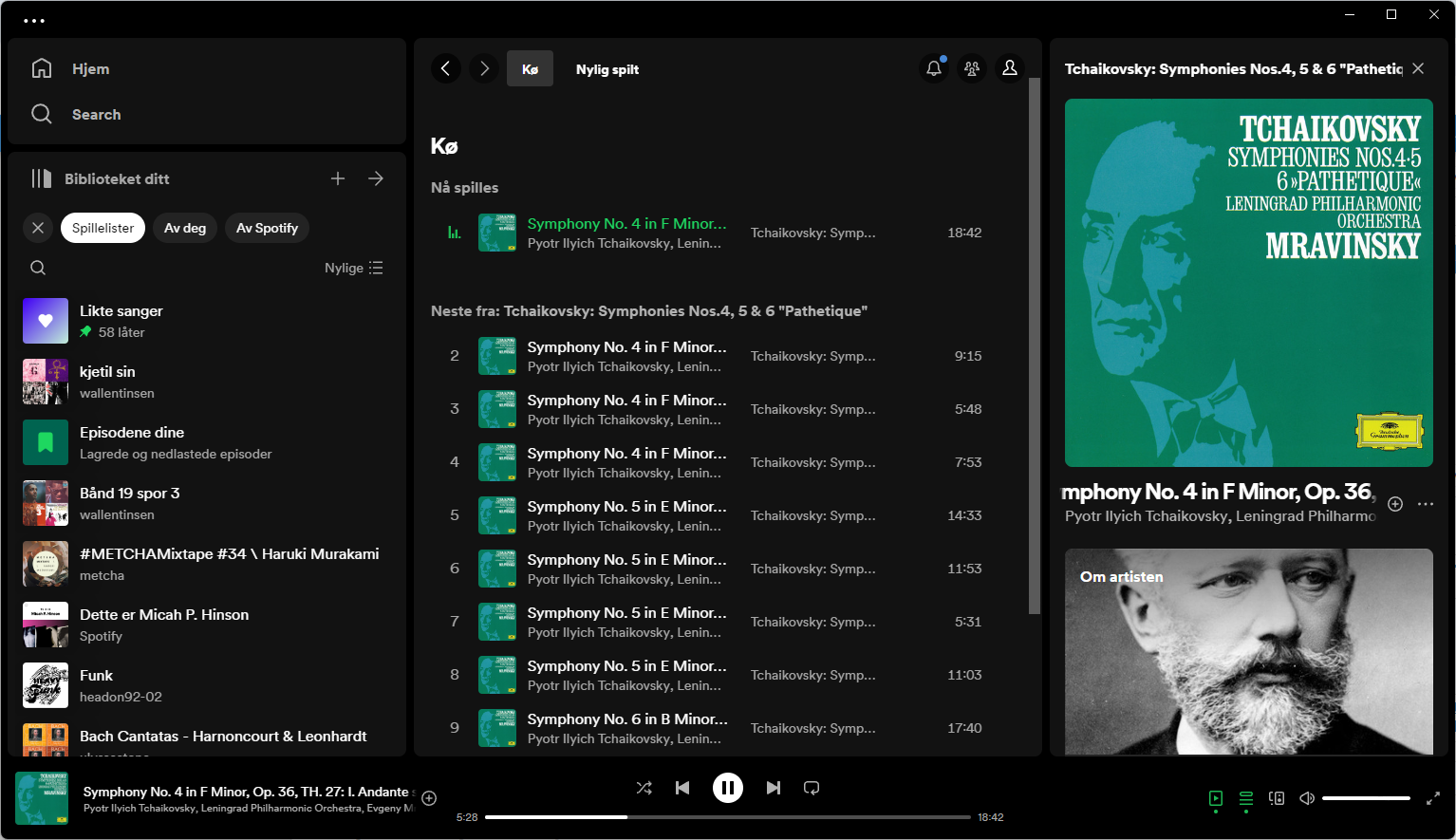Open the Om artisten artist card
Image resolution: width=1456 pixels, height=840 pixels.
pyautogui.click(x=1249, y=652)
